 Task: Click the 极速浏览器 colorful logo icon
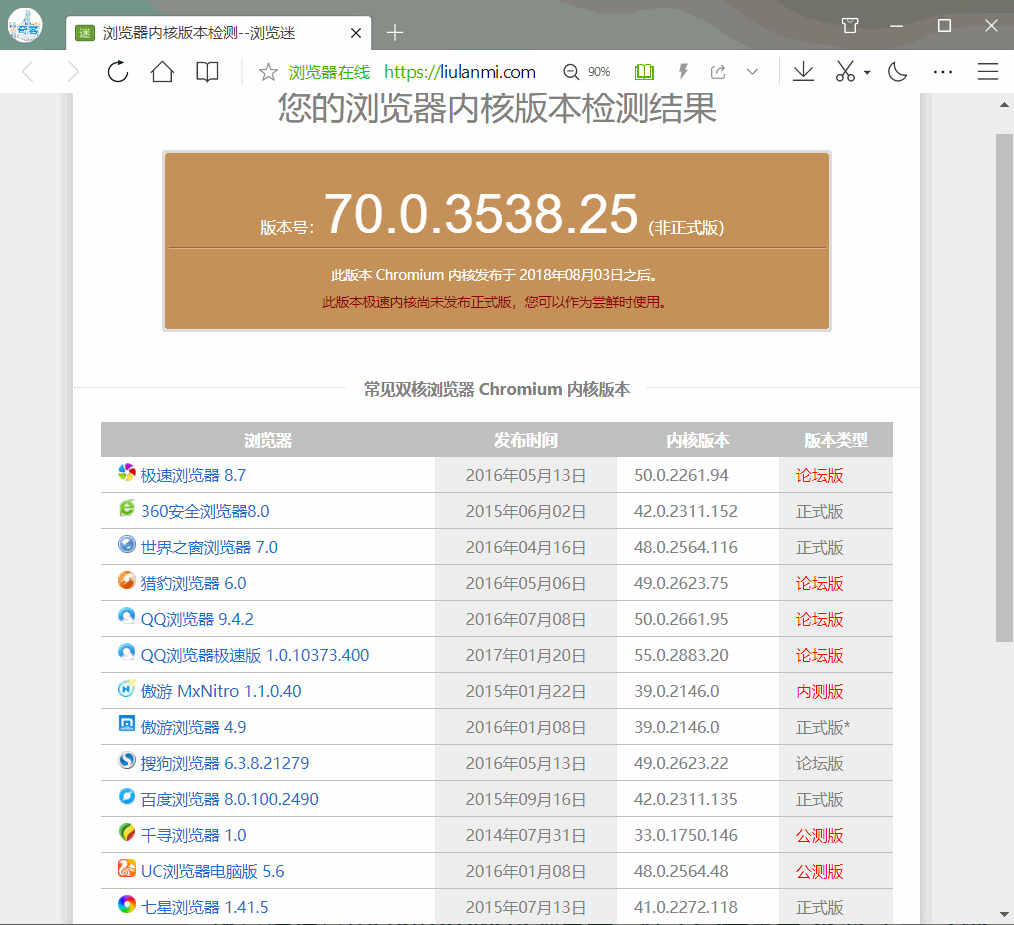[x=127, y=472]
